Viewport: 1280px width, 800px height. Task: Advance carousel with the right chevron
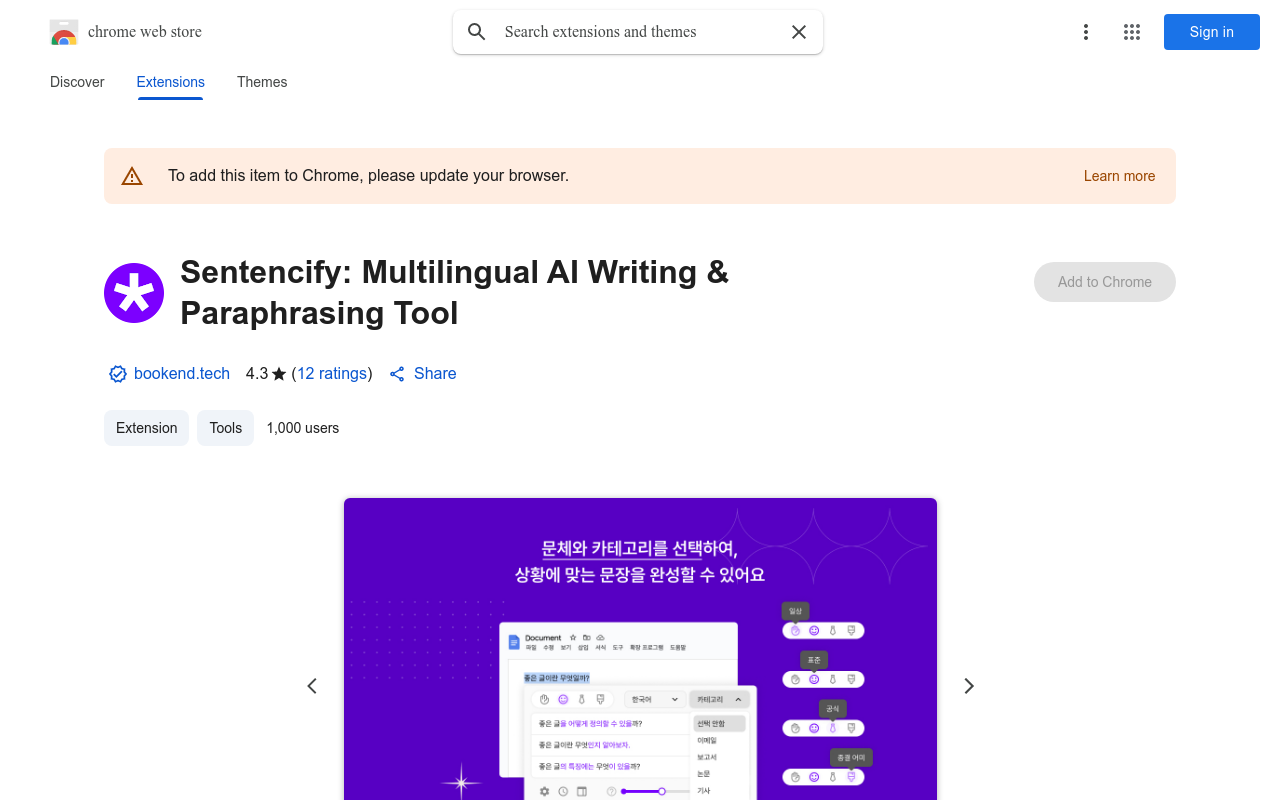coord(968,686)
